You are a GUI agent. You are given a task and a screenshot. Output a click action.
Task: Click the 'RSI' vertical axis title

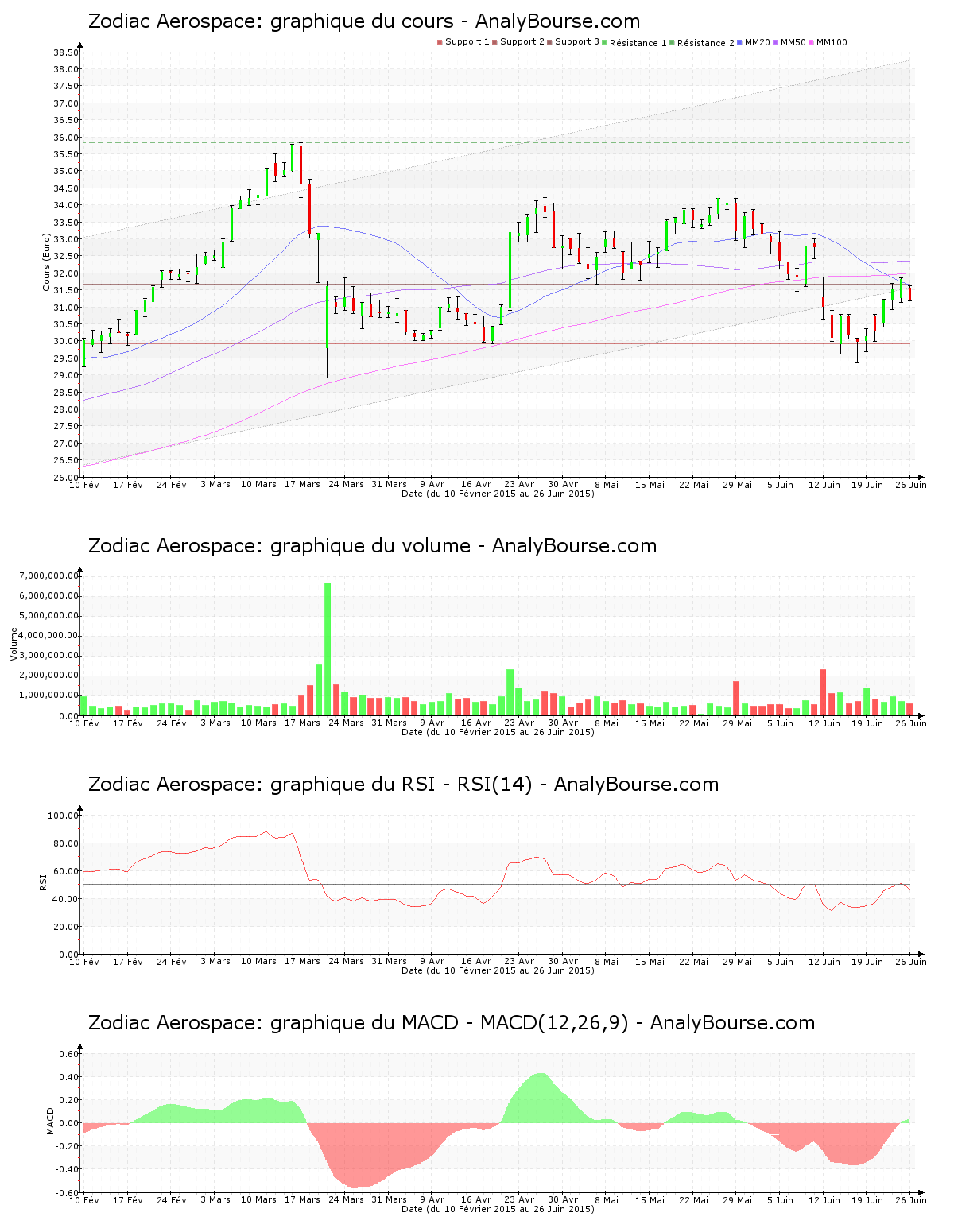coord(43,881)
